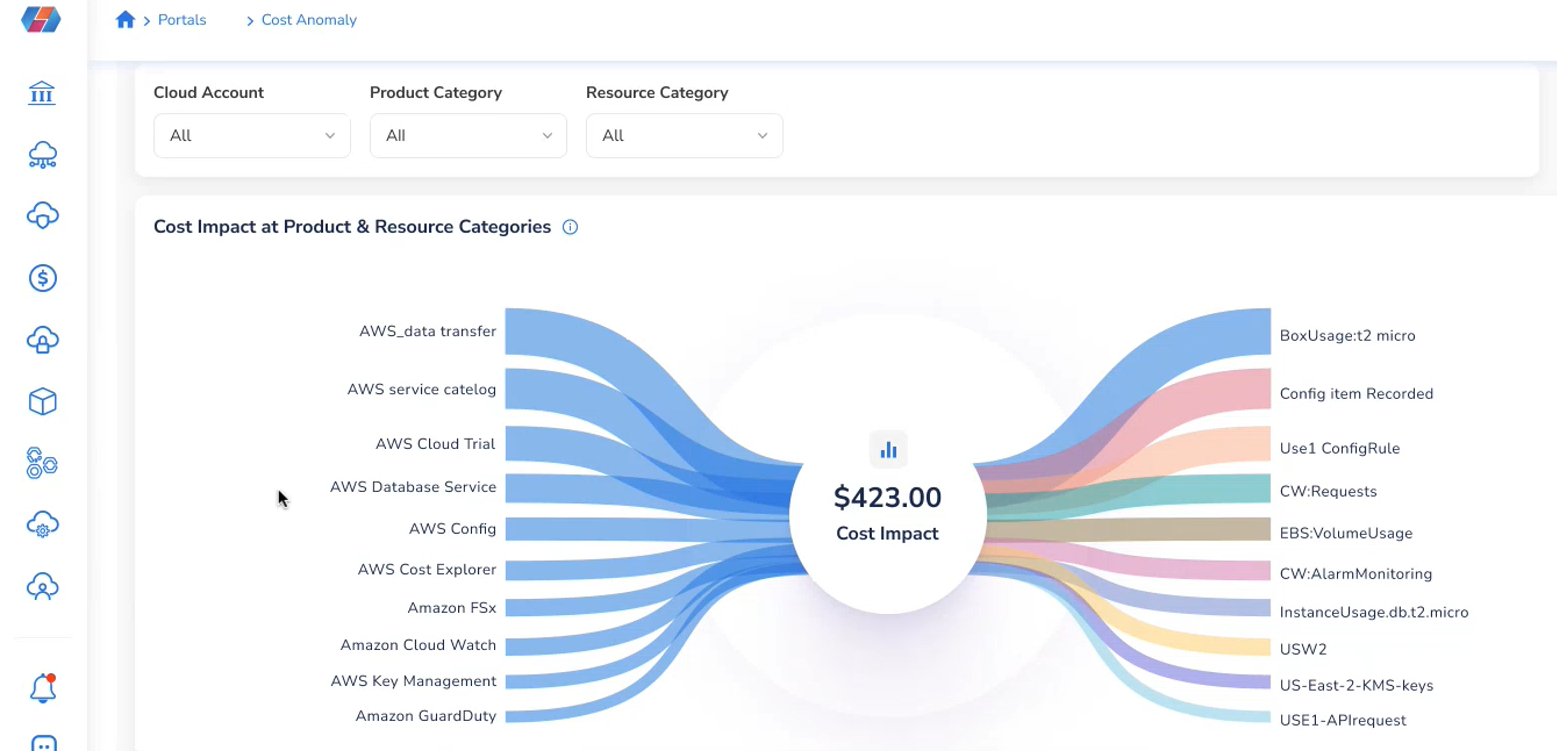Select USW2 label
Screen dimensions: 1557x751
[1303, 649]
